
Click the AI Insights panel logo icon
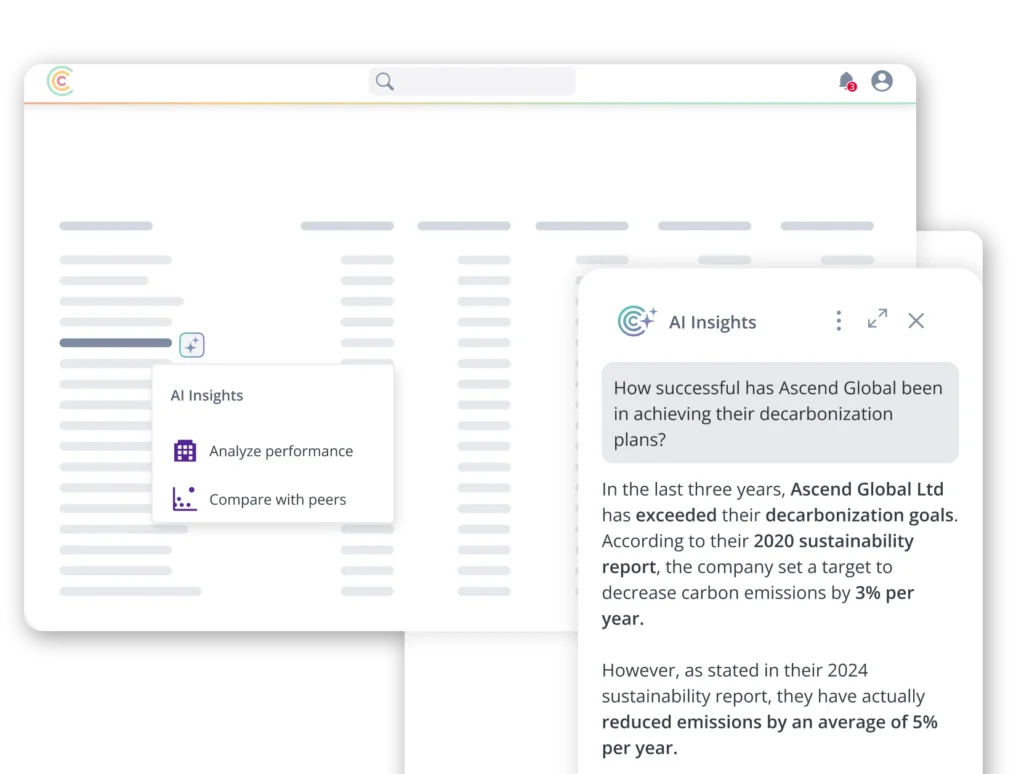(637, 321)
